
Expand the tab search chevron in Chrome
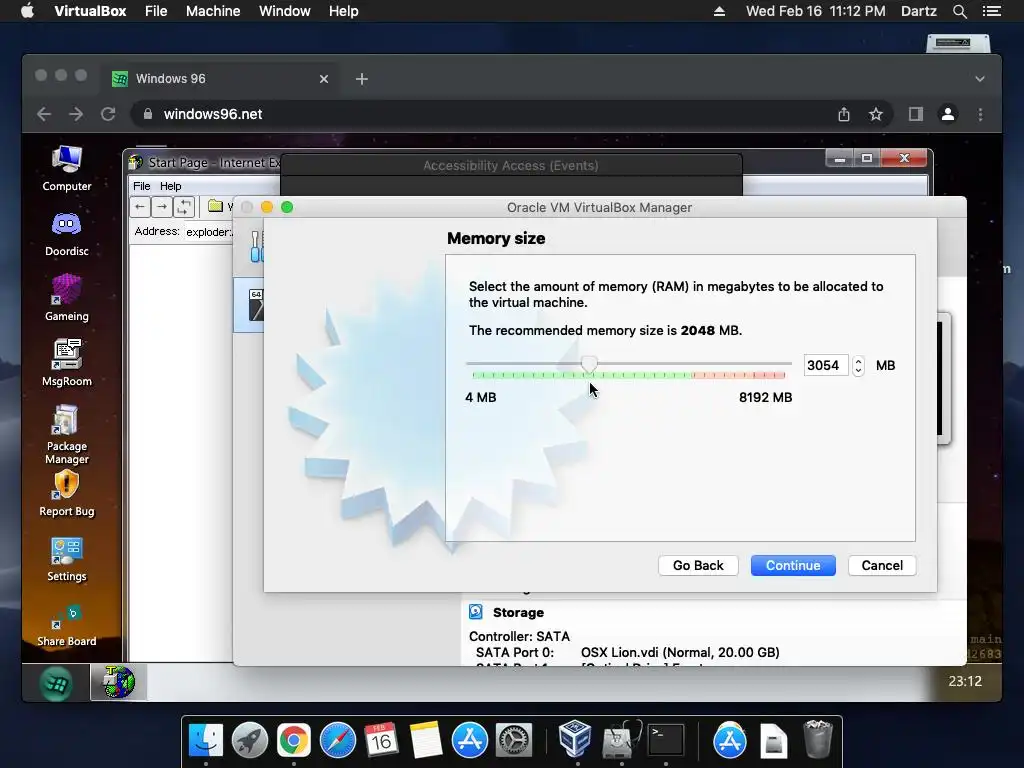point(980,79)
